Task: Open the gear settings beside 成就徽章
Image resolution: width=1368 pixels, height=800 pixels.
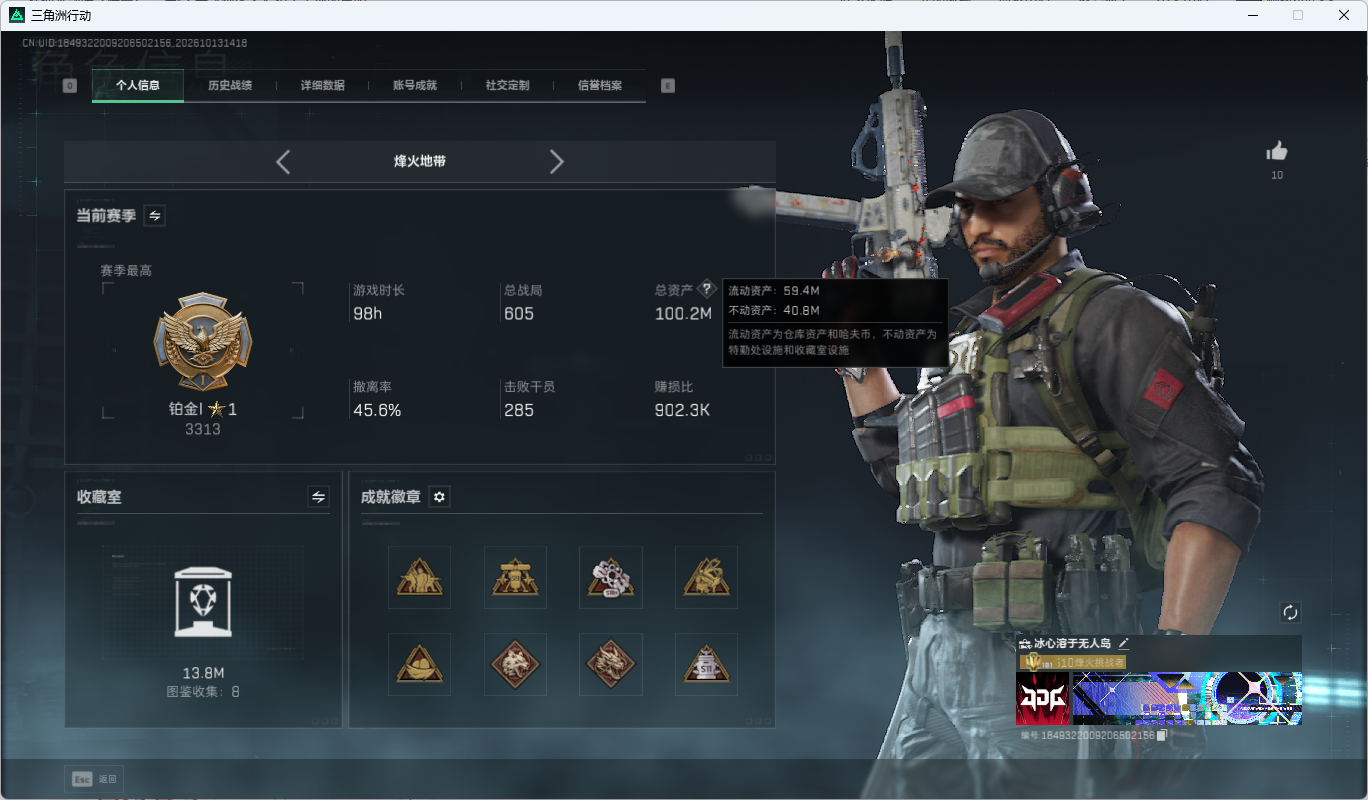Action: 439,497
